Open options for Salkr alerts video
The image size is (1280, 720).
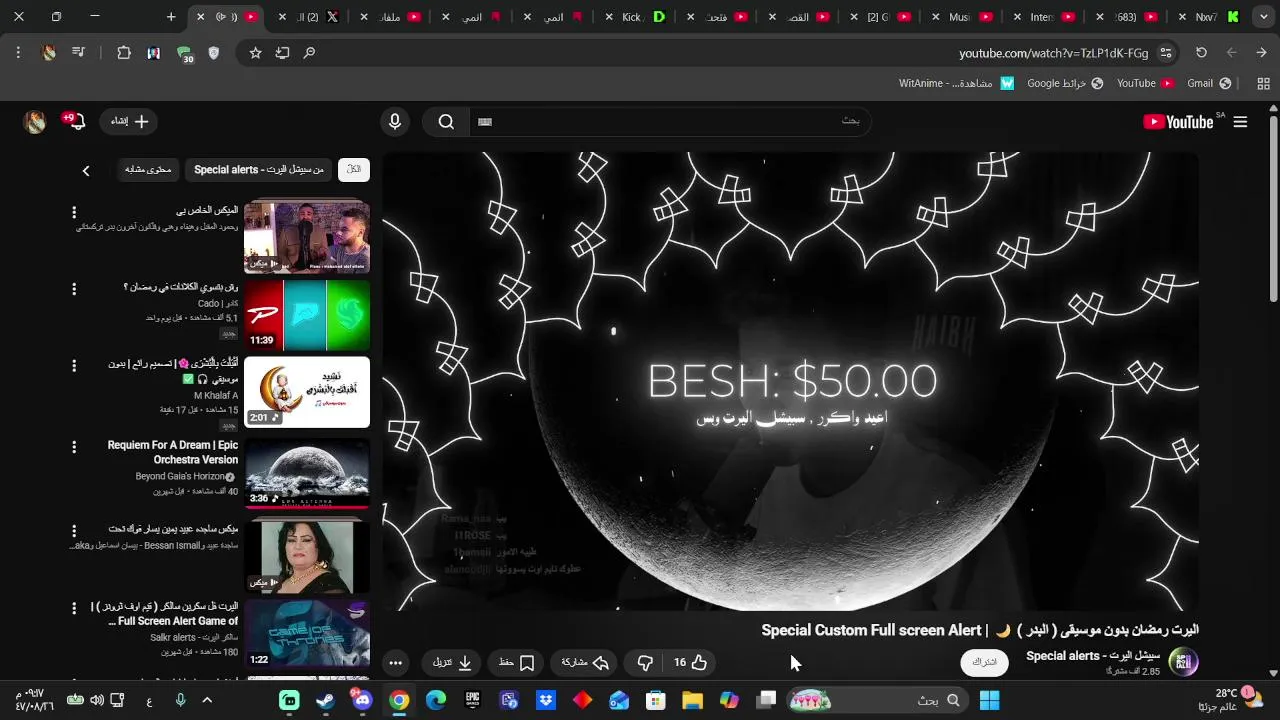tap(73, 608)
